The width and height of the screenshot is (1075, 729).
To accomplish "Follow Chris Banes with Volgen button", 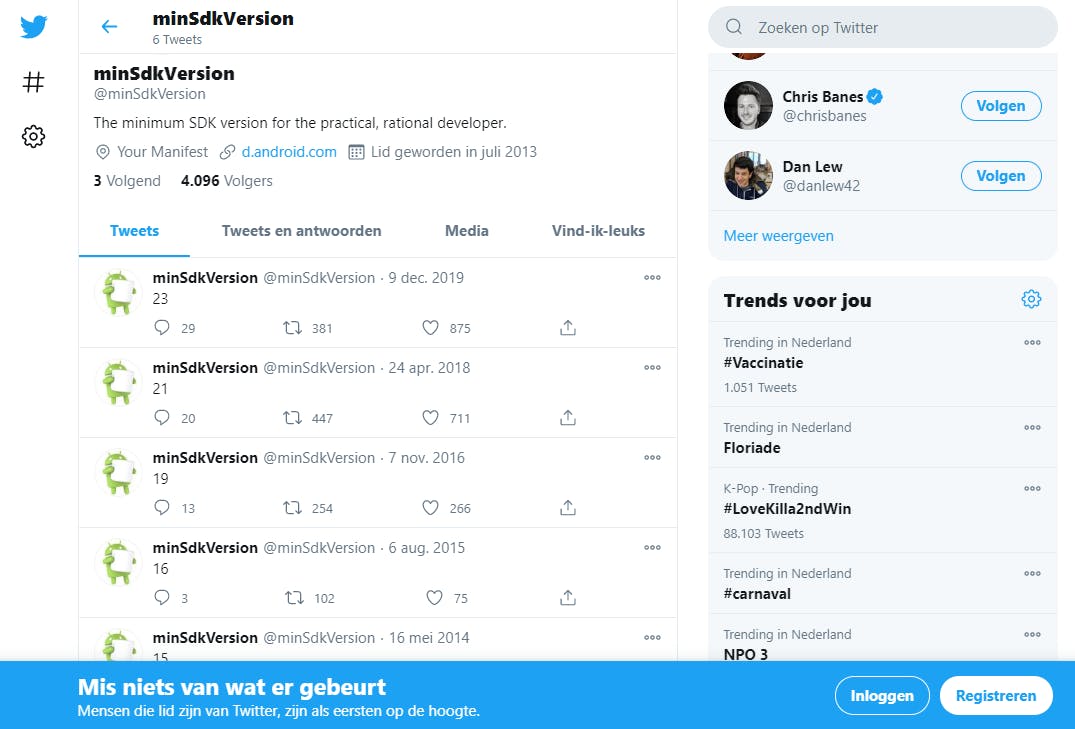I will point(1000,105).
